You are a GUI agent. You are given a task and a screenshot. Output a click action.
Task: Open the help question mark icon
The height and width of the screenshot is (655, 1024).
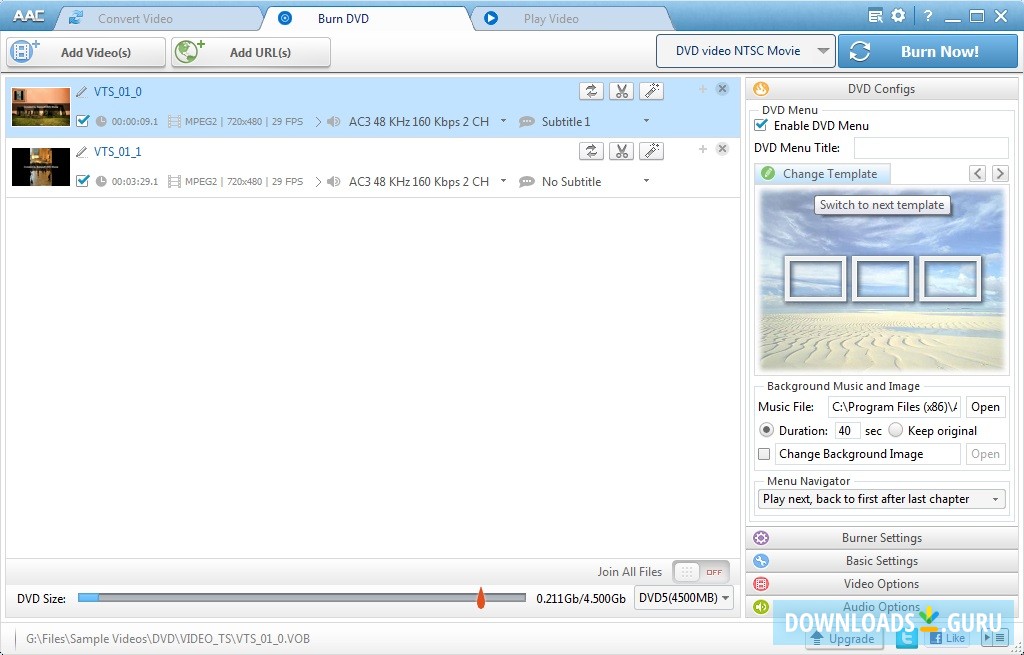[927, 16]
